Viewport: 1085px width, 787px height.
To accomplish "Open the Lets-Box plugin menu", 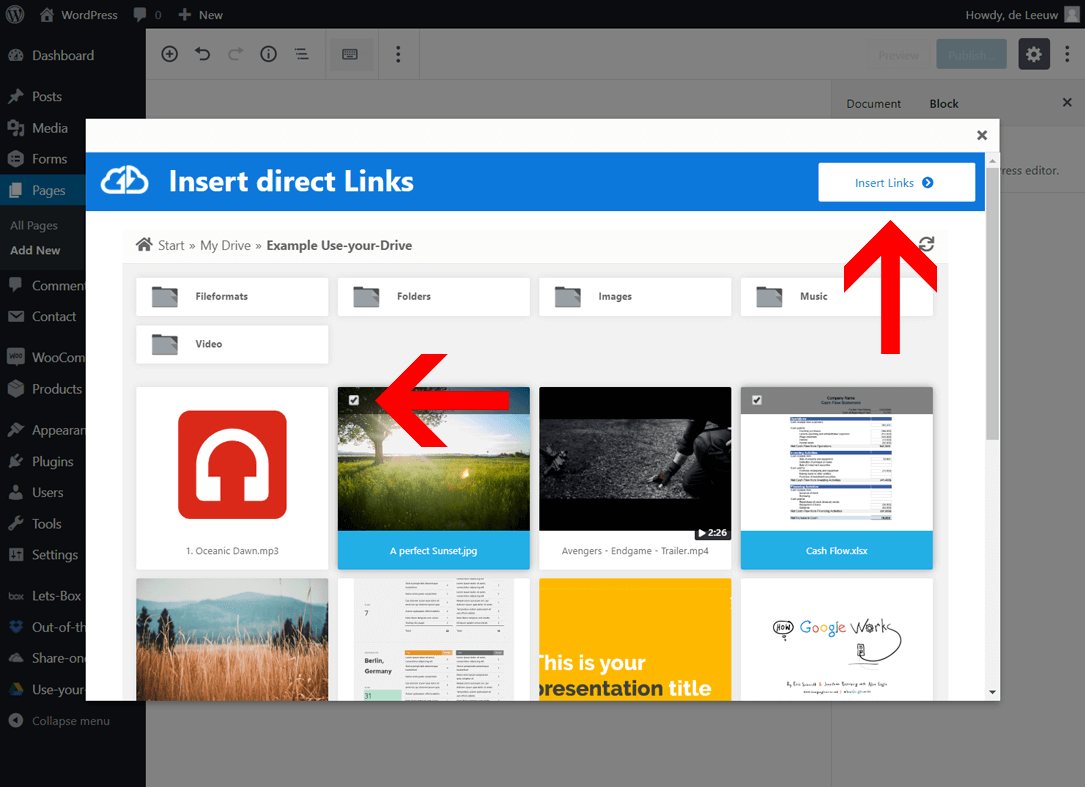I will click(45, 596).
